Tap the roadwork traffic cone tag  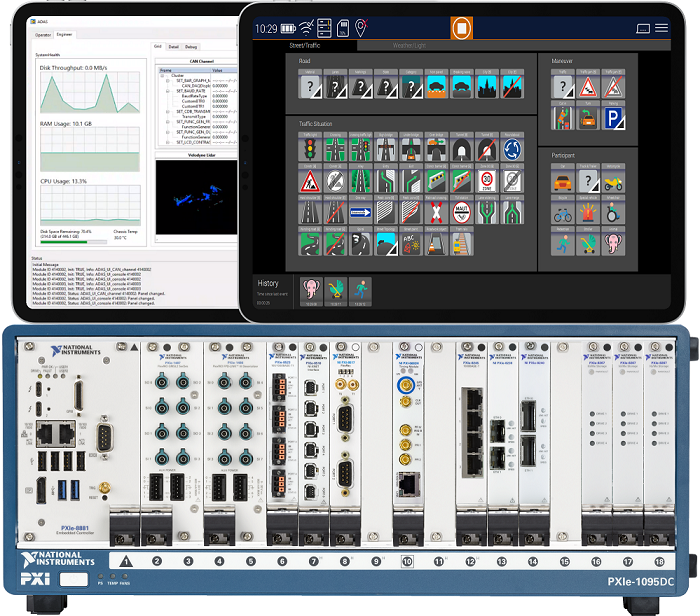tap(436, 243)
